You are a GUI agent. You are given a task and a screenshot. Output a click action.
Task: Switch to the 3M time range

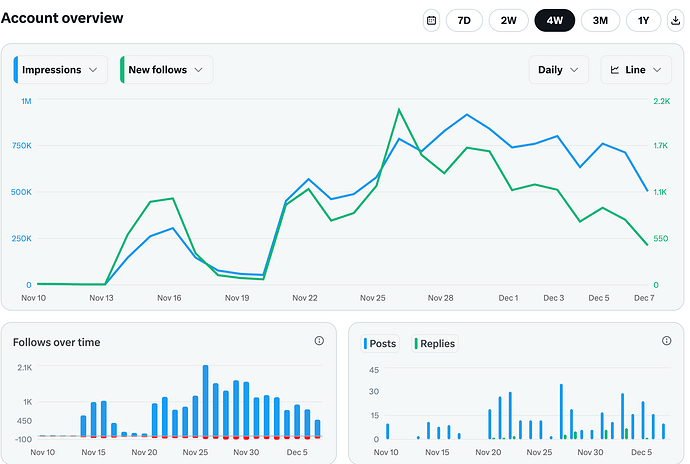coord(600,20)
